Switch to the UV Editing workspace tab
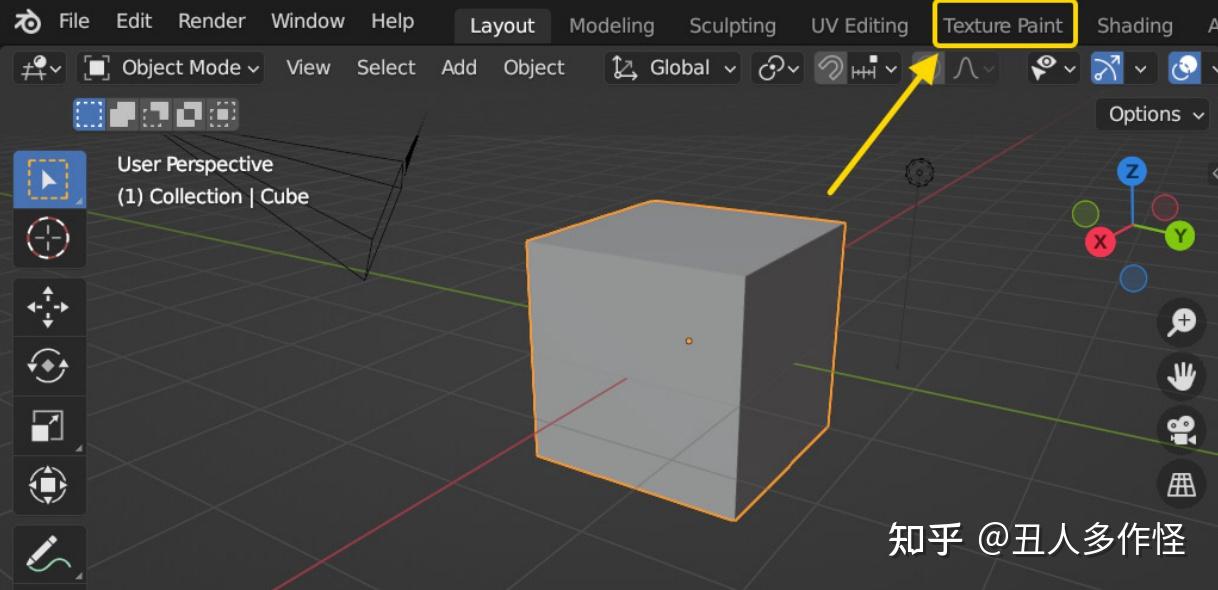The width and height of the screenshot is (1218, 590). [x=860, y=26]
